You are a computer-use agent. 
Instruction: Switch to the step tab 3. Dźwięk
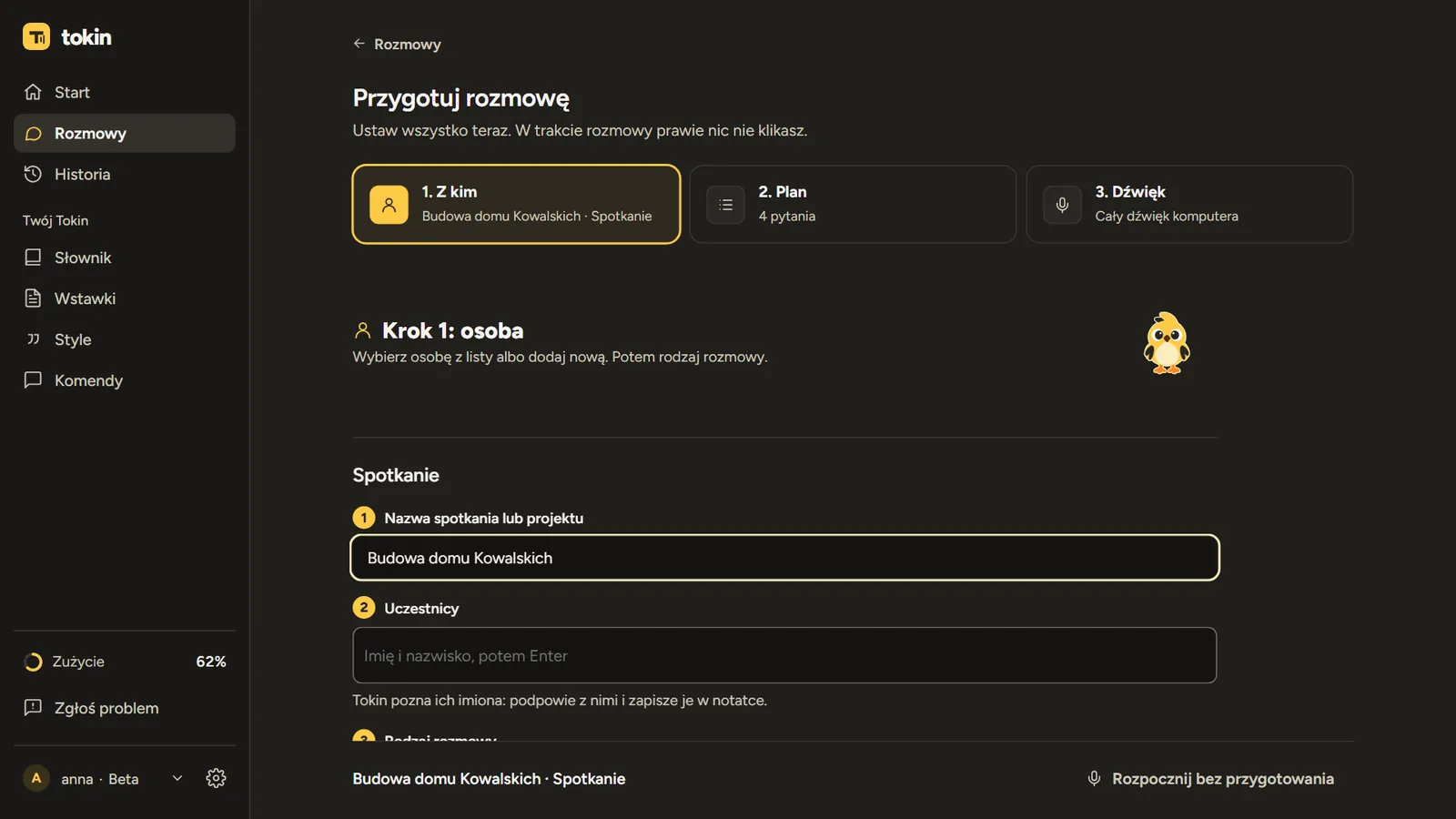1189,204
